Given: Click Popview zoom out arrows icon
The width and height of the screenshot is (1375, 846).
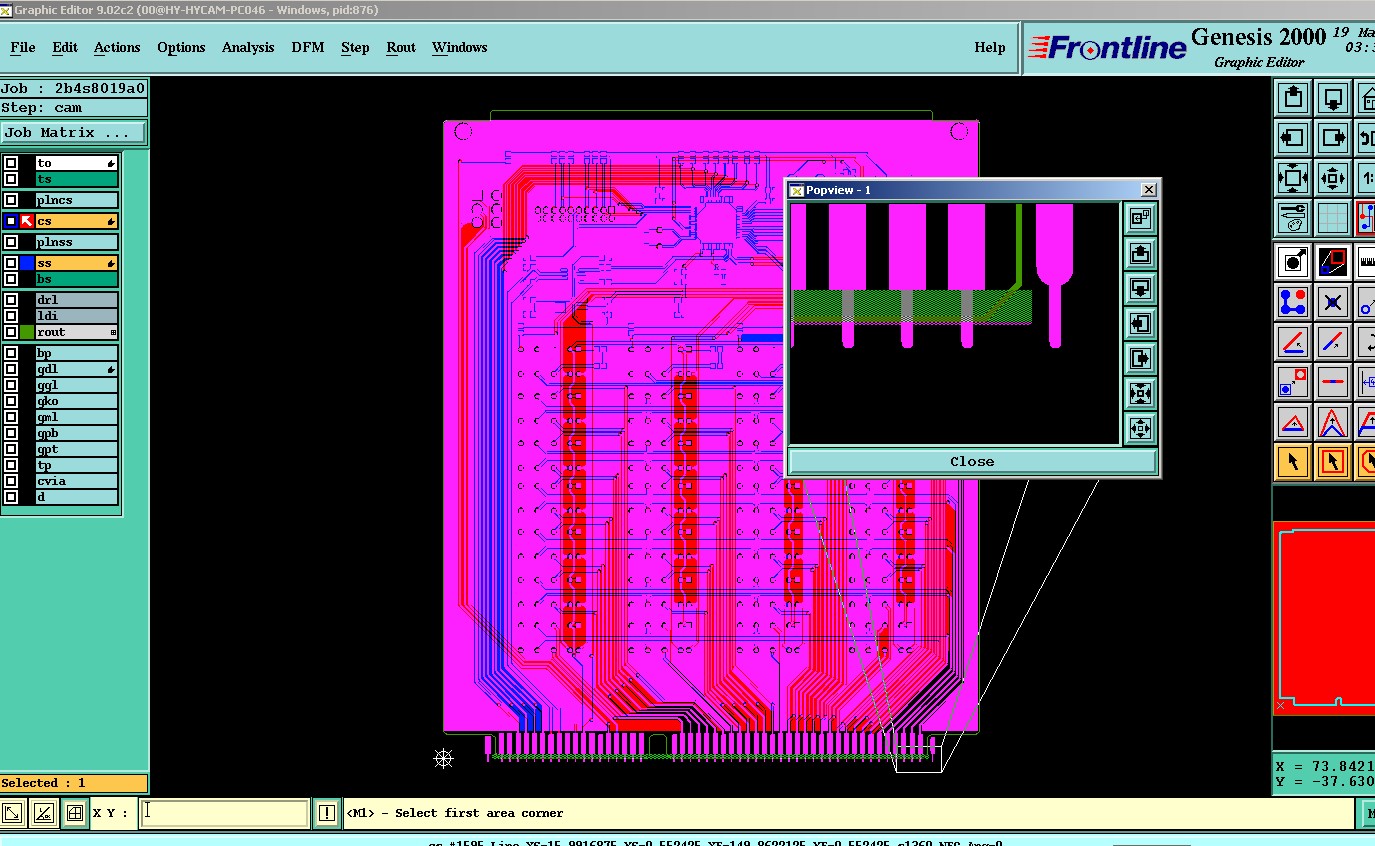Looking at the screenshot, I should pos(1140,429).
